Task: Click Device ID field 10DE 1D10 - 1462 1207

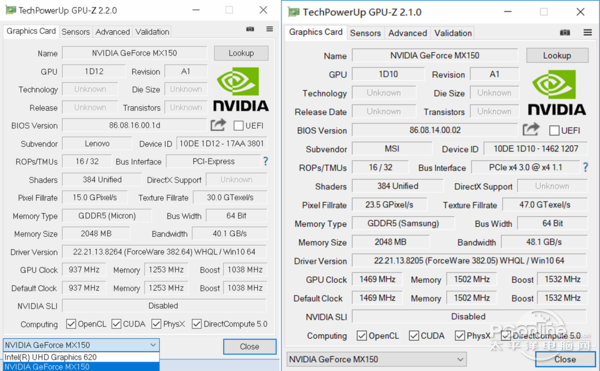Action: 536,148
